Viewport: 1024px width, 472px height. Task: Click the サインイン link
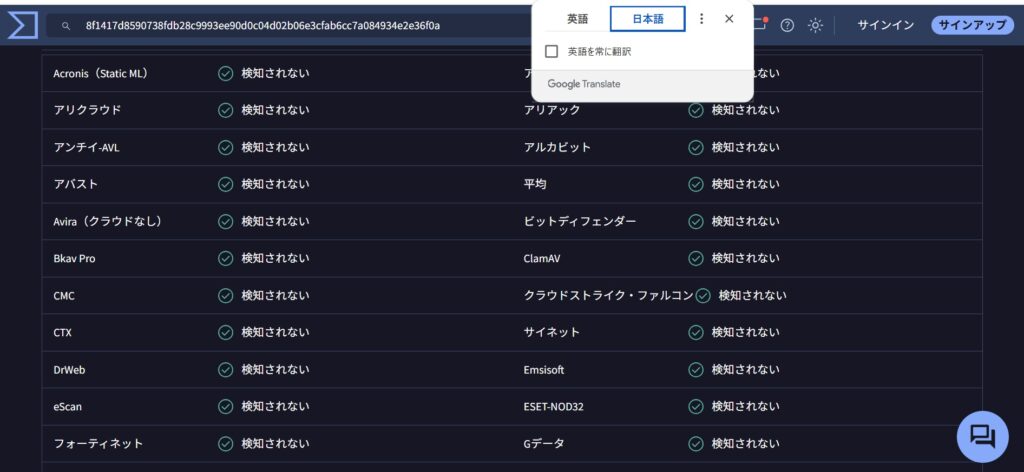(x=885, y=25)
